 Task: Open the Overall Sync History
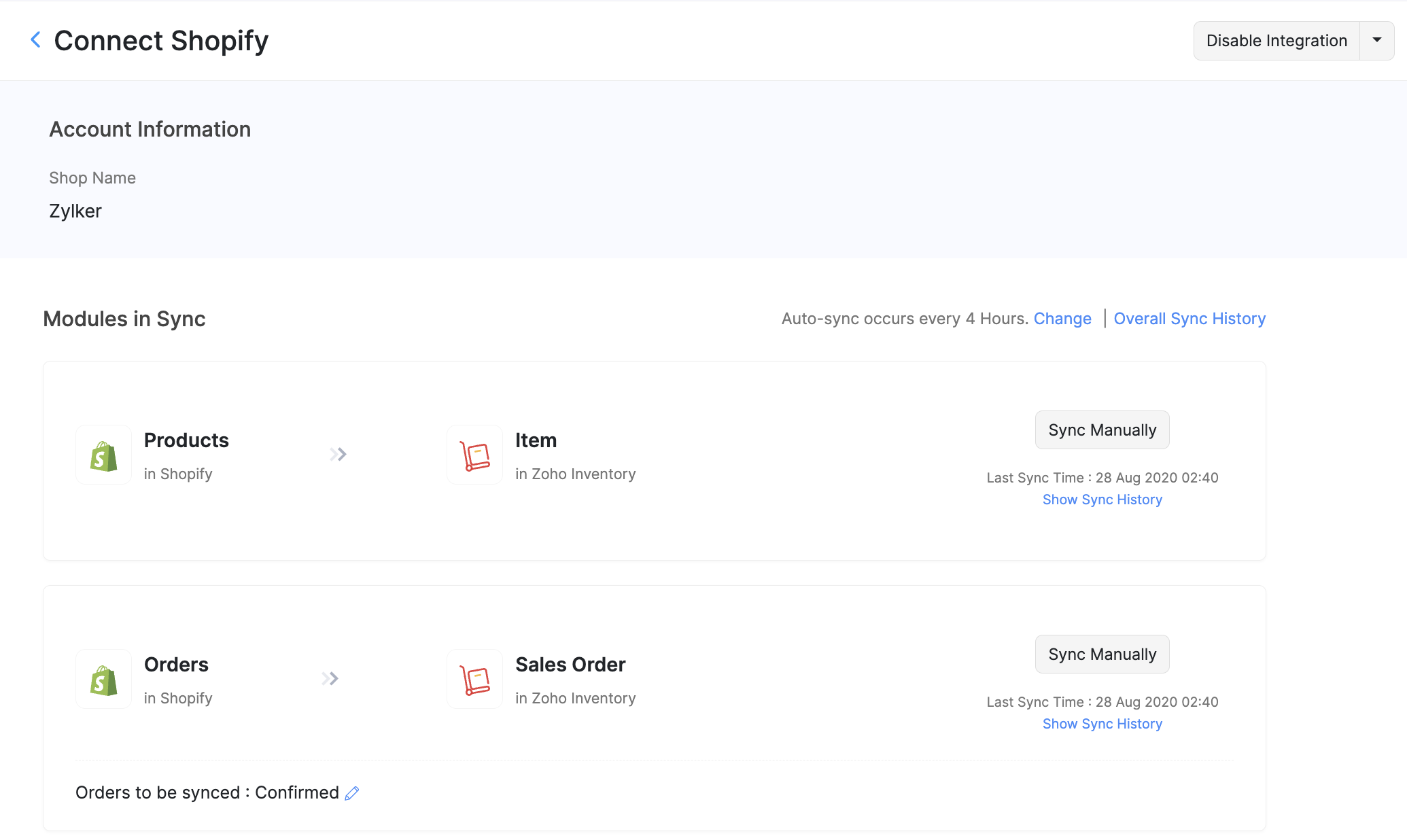(x=1189, y=318)
